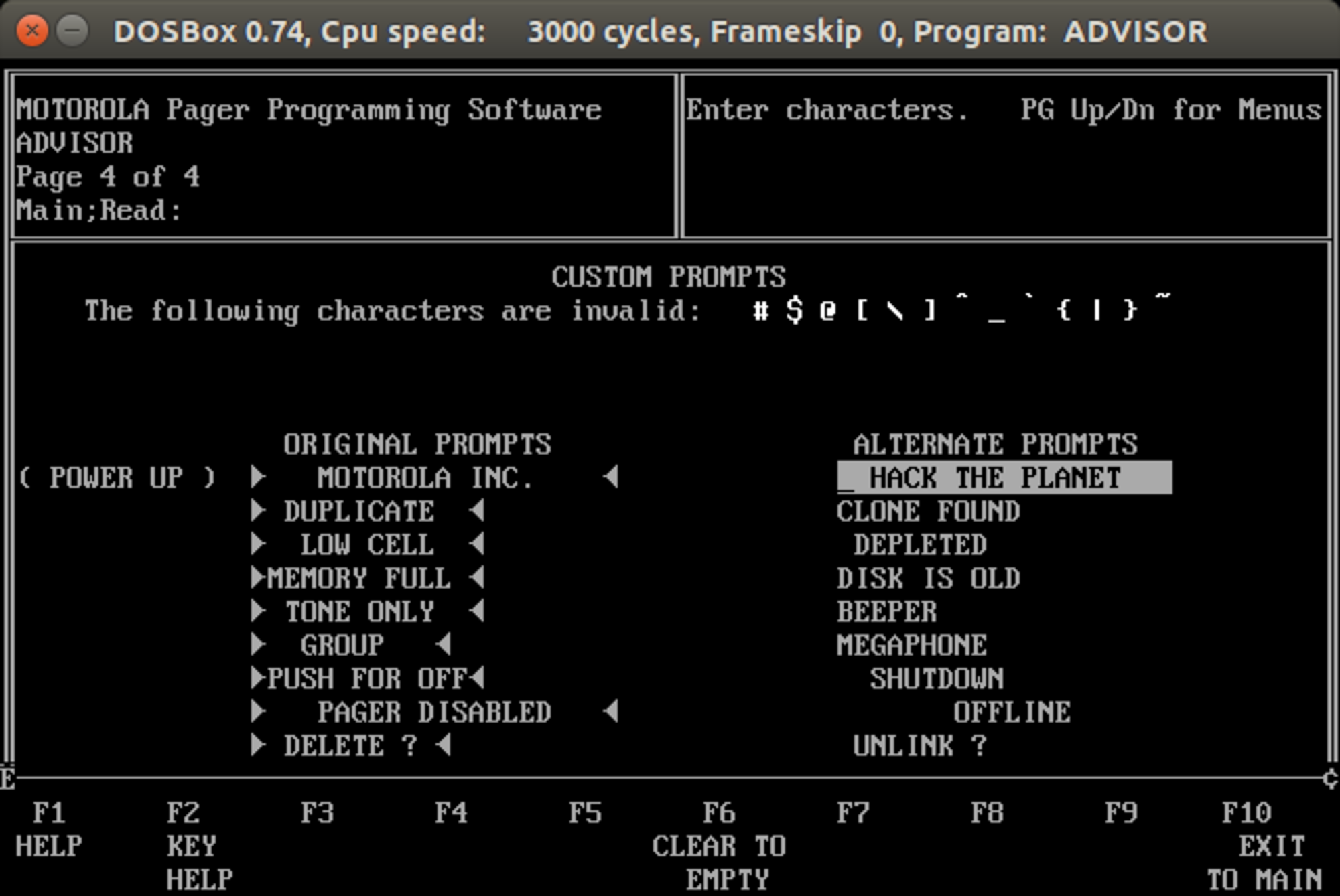Click the left-pointing arrow after GROUP
Viewport: 1340px width, 896px height.
tap(443, 645)
